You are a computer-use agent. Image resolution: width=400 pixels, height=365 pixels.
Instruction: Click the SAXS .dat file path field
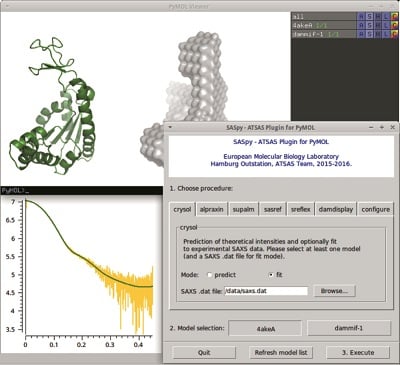[x=266, y=291]
